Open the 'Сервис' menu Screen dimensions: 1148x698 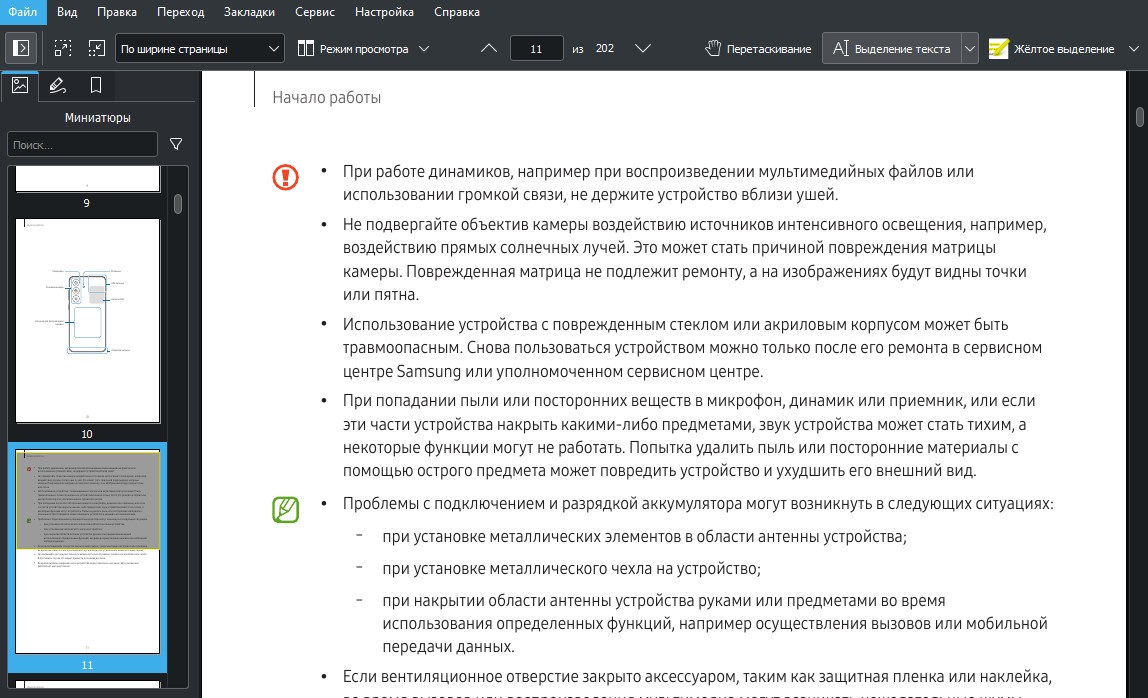click(x=315, y=12)
